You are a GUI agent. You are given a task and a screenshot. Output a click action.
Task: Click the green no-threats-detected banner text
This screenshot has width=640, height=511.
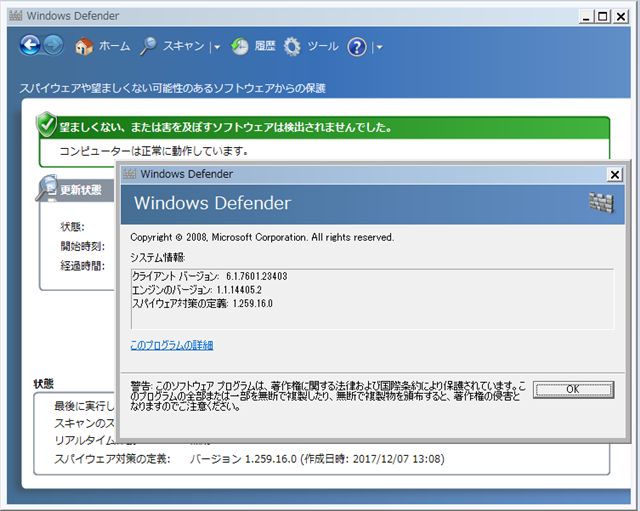[x=226, y=127]
